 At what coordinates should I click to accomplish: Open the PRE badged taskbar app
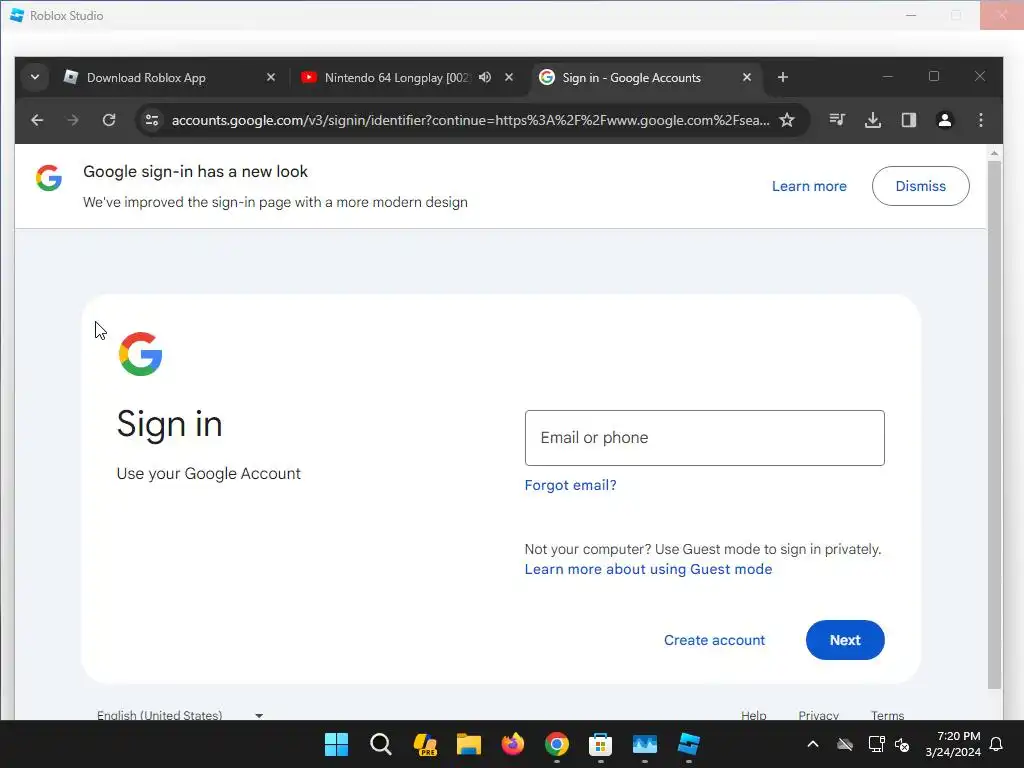tap(424, 744)
